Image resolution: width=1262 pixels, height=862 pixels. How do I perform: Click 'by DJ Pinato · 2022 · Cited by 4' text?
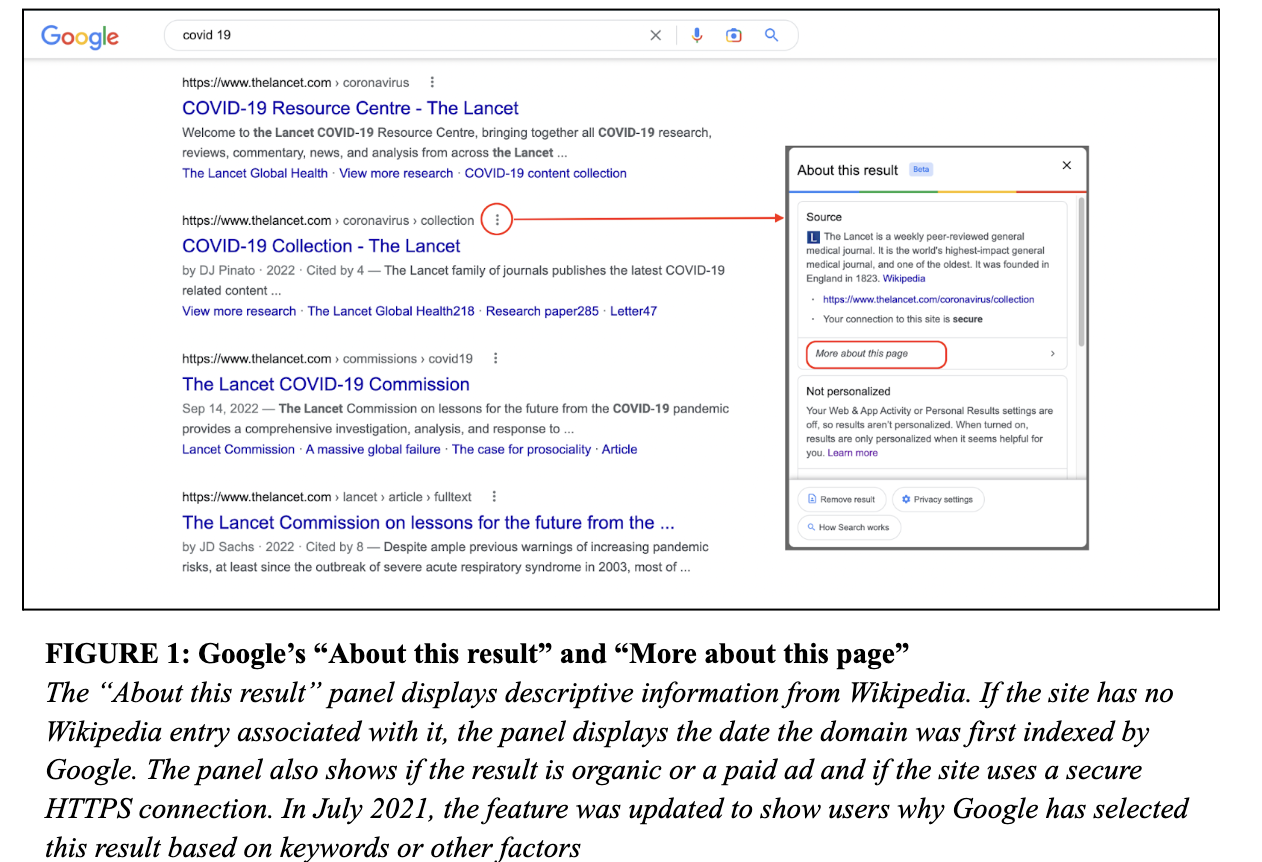pos(274,270)
